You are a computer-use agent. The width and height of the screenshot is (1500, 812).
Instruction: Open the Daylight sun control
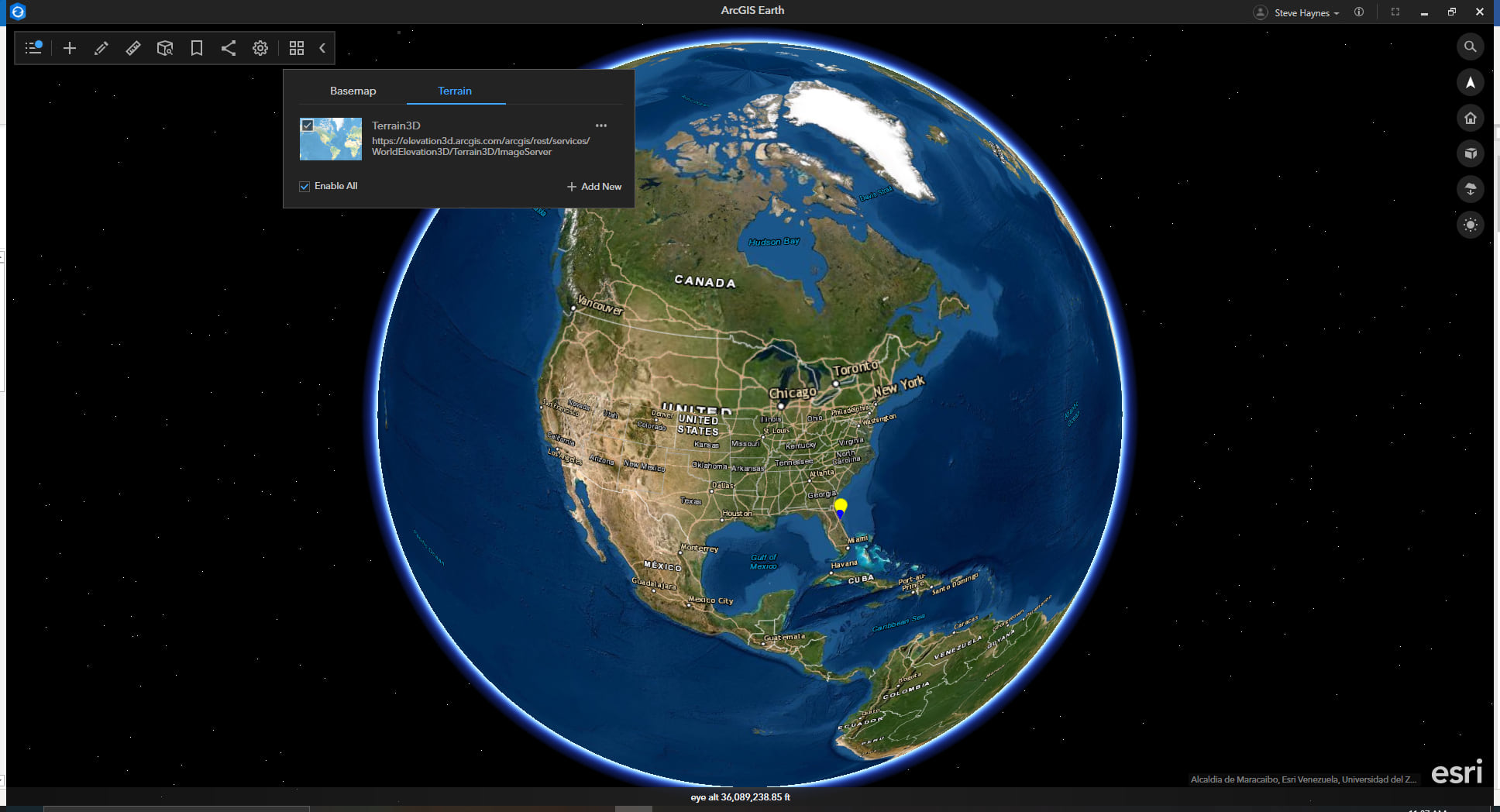pyautogui.click(x=1470, y=225)
